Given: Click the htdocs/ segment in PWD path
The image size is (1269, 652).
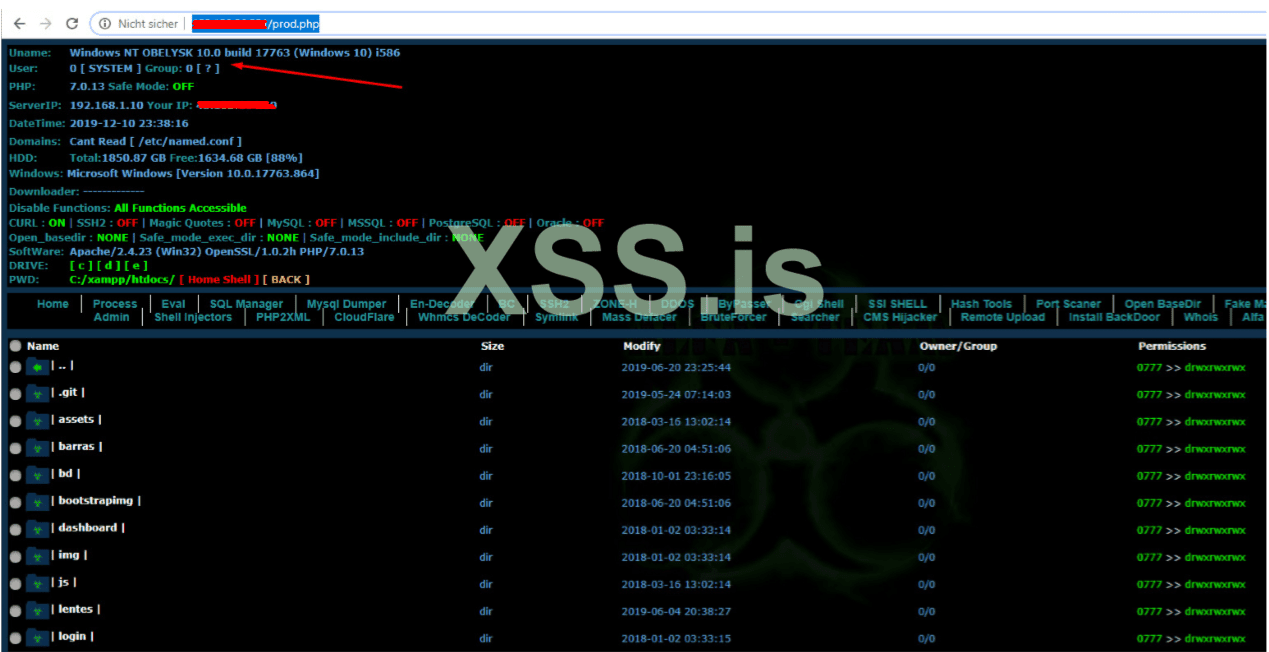Looking at the screenshot, I should [x=153, y=280].
